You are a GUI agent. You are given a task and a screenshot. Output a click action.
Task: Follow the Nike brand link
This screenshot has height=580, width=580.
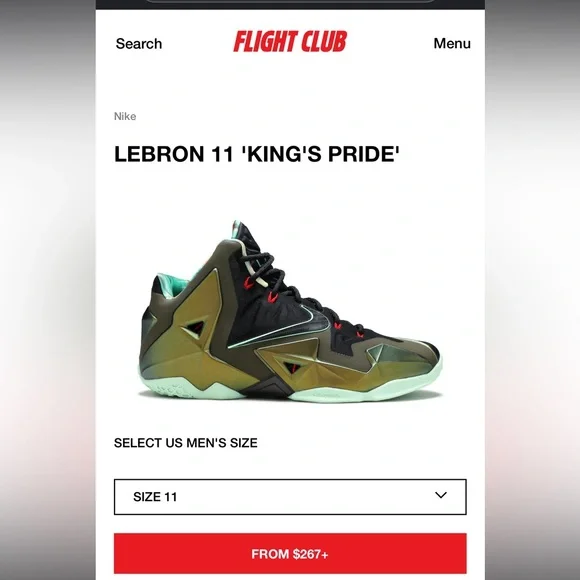click(x=125, y=116)
